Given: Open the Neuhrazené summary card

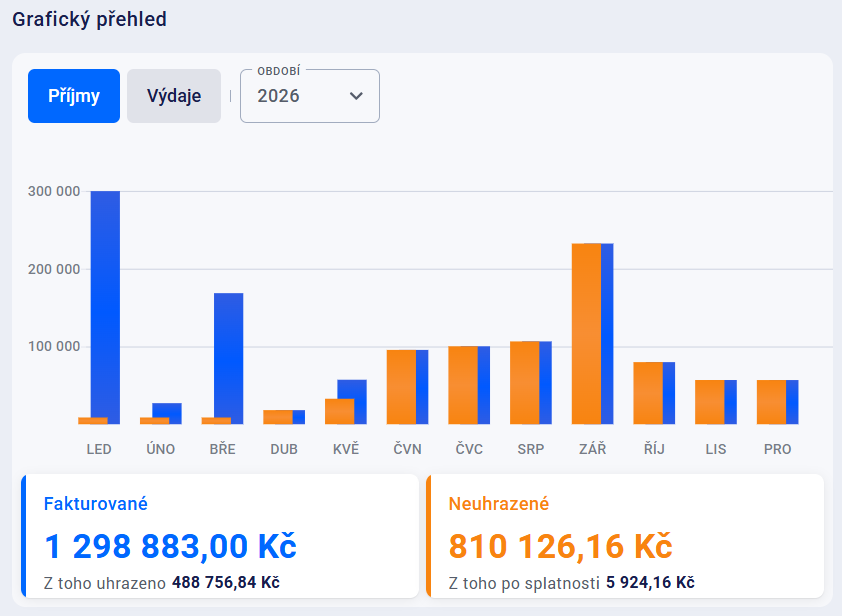Looking at the screenshot, I should point(625,536).
